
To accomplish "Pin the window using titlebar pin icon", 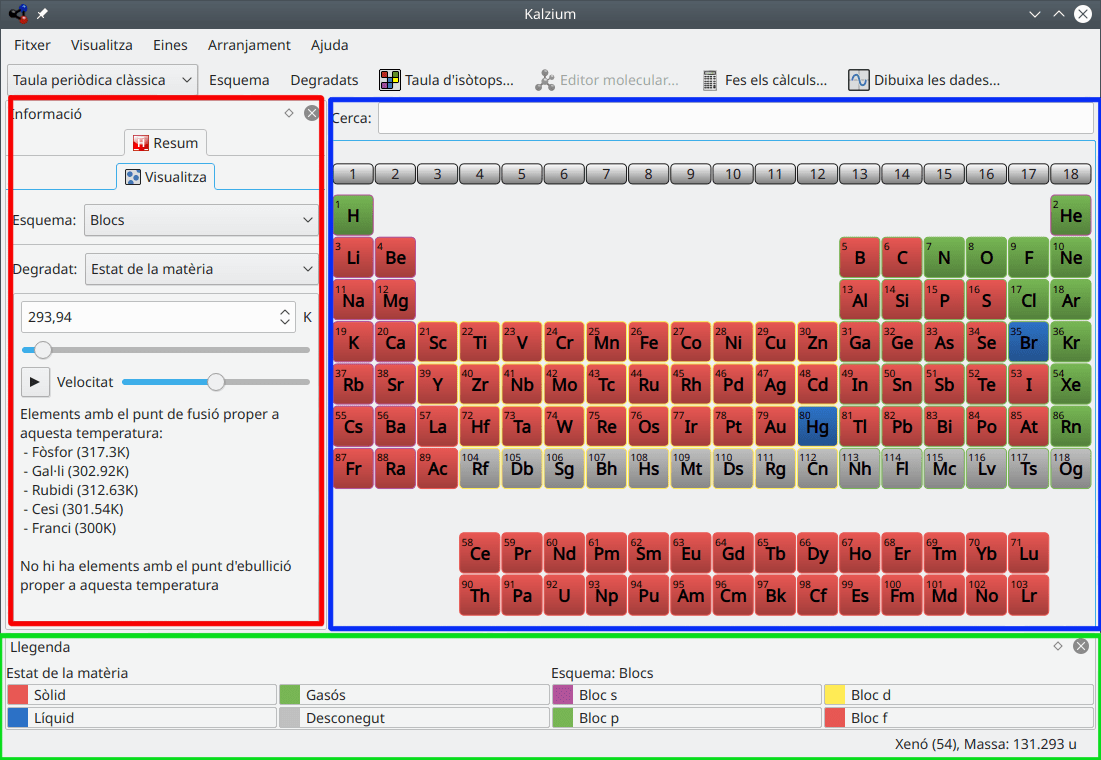I will tap(42, 14).
